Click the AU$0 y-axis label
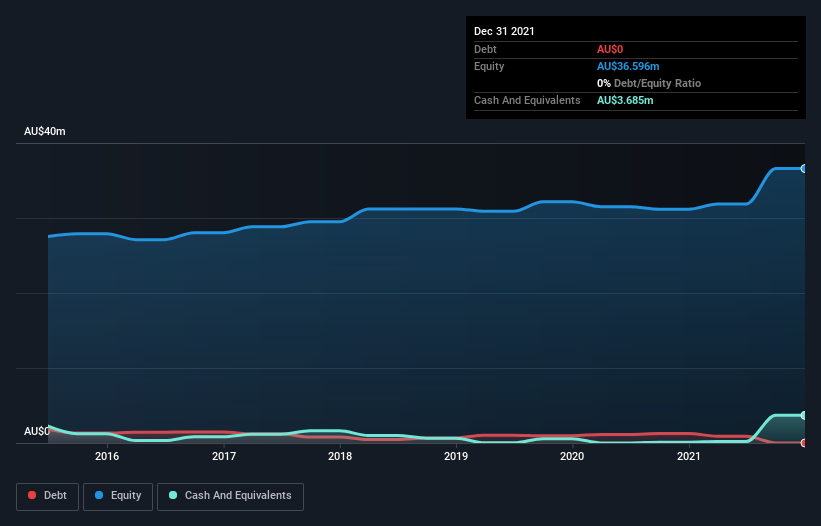 37,431
